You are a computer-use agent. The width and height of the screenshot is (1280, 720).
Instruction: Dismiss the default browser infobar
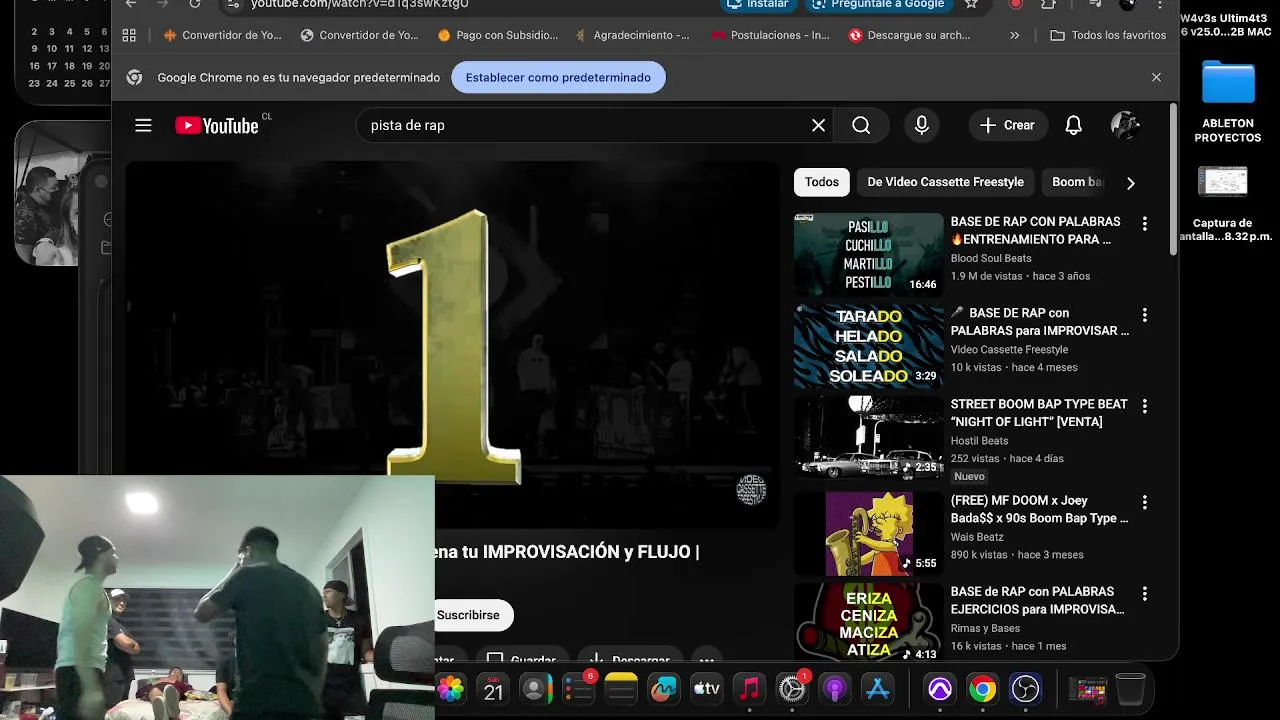point(1156,77)
